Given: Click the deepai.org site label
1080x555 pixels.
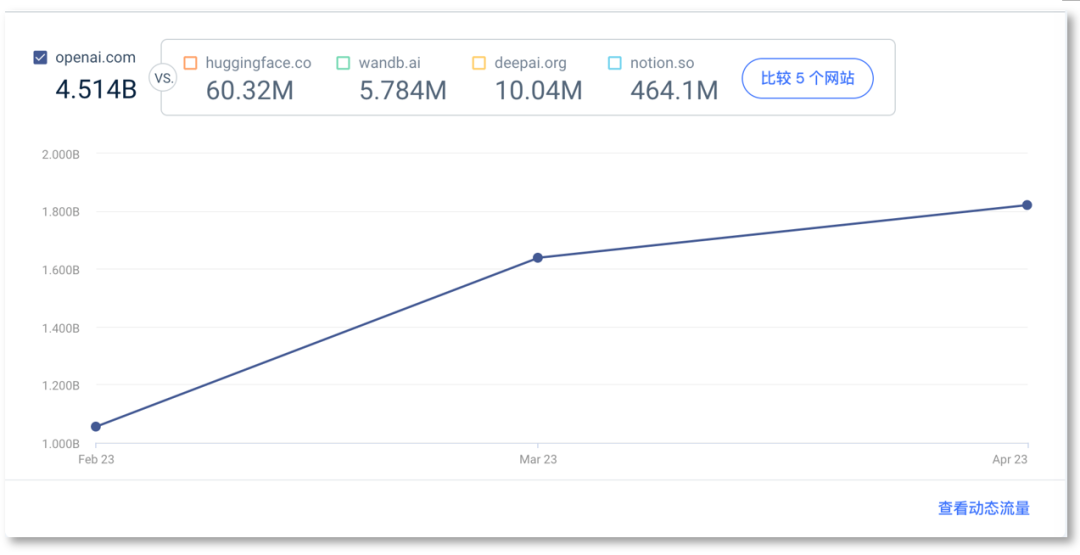Looking at the screenshot, I should click(530, 63).
